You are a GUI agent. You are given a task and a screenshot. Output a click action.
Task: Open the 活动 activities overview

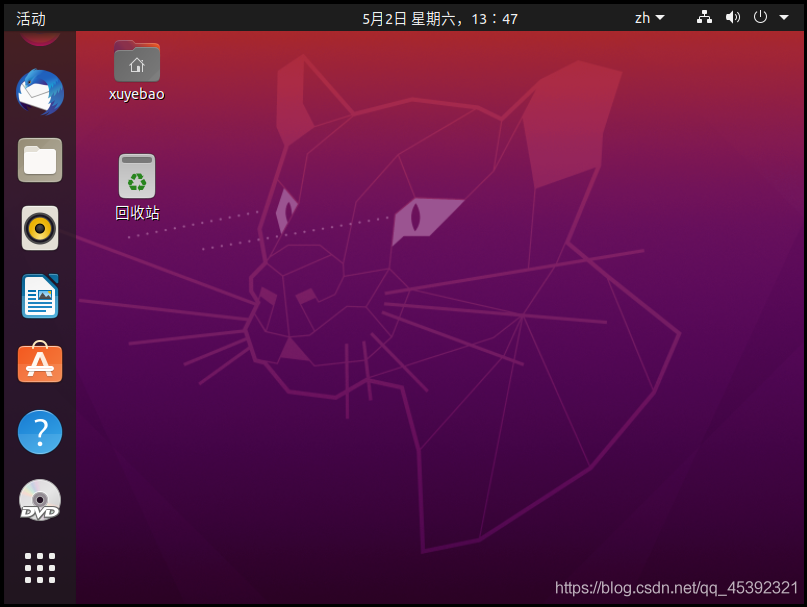coord(31,19)
